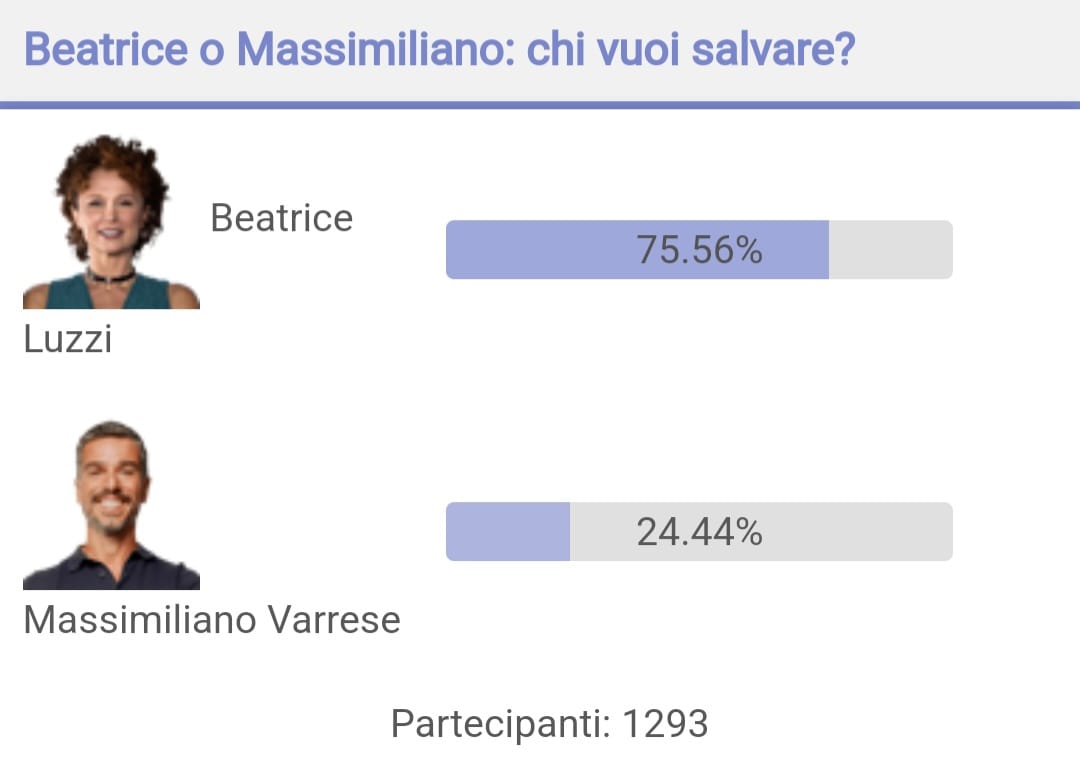Vote for Massimiliano Varrese option row
1080x764 pixels.
pos(488,528)
